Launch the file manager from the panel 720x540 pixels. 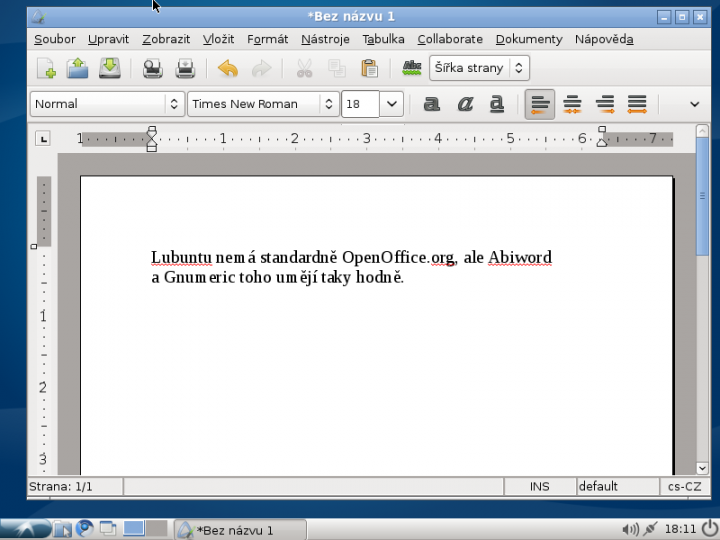tap(62, 529)
